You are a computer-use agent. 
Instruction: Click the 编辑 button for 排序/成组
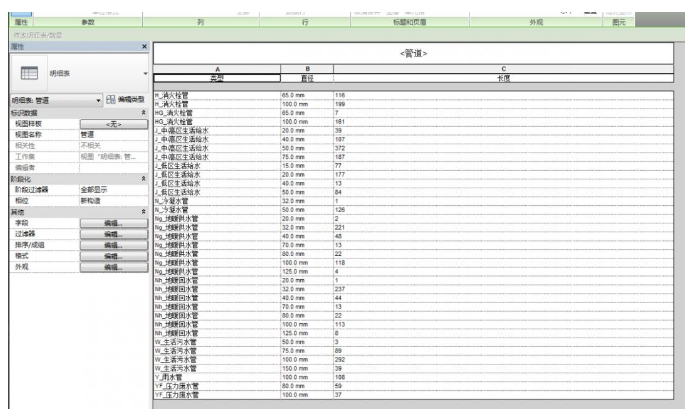pyautogui.click(x=114, y=245)
